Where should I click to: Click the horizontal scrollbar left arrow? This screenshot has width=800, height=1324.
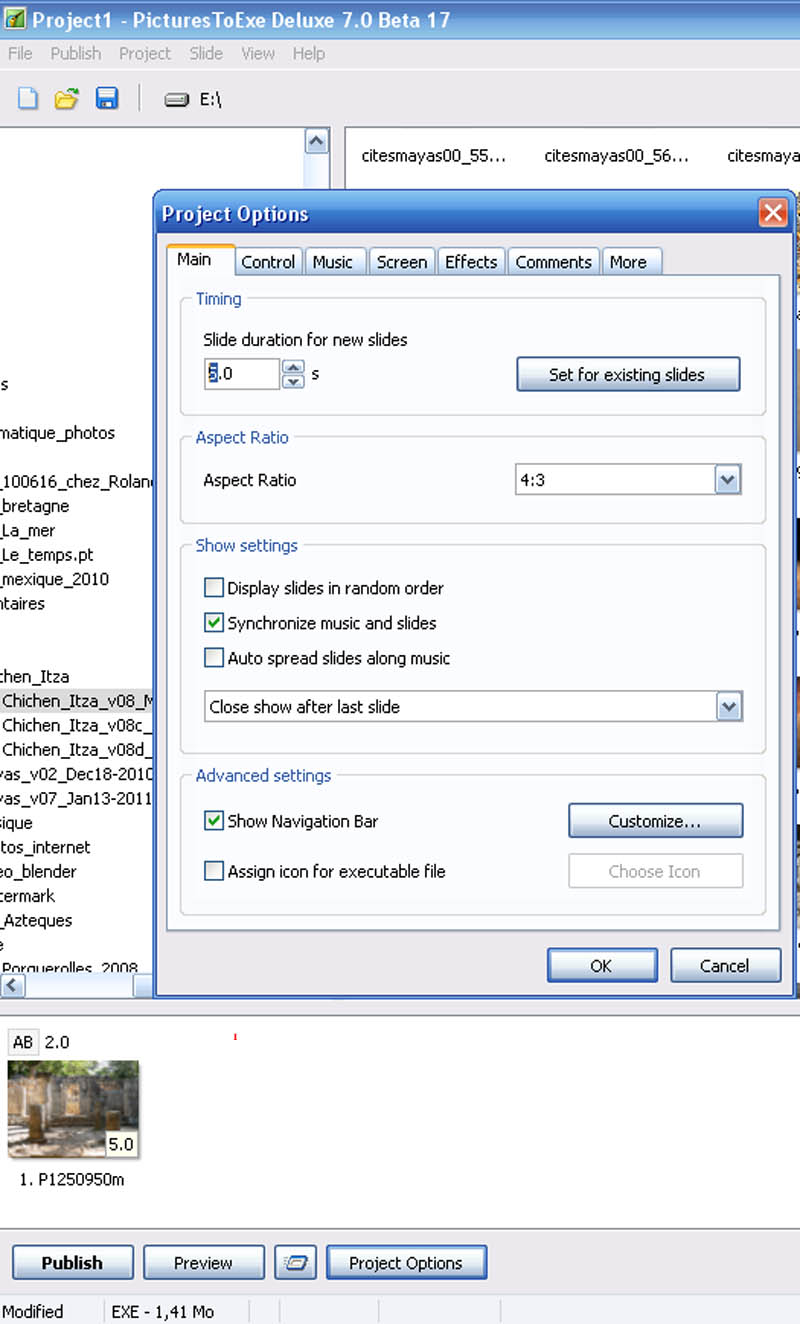pos(12,986)
